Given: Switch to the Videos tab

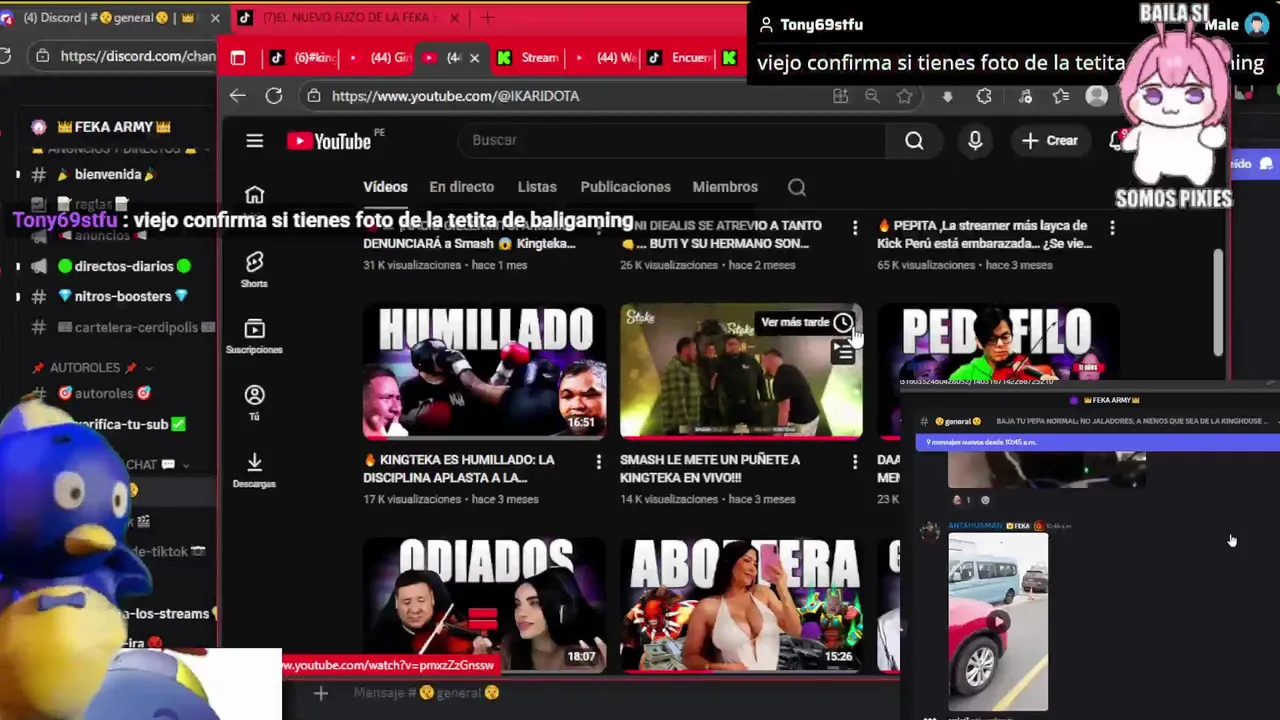Looking at the screenshot, I should (x=385, y=187).
